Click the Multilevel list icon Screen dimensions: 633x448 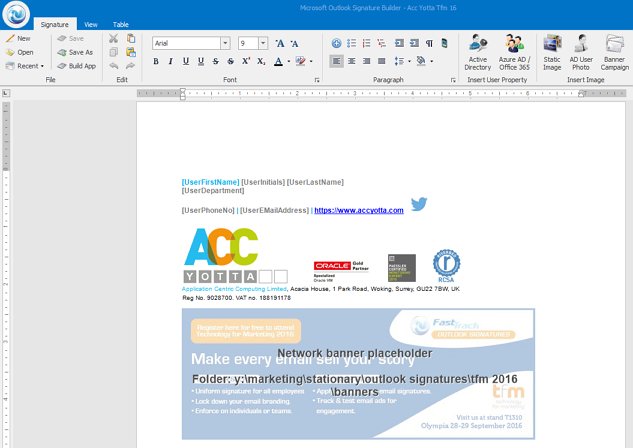coord(381,43)
